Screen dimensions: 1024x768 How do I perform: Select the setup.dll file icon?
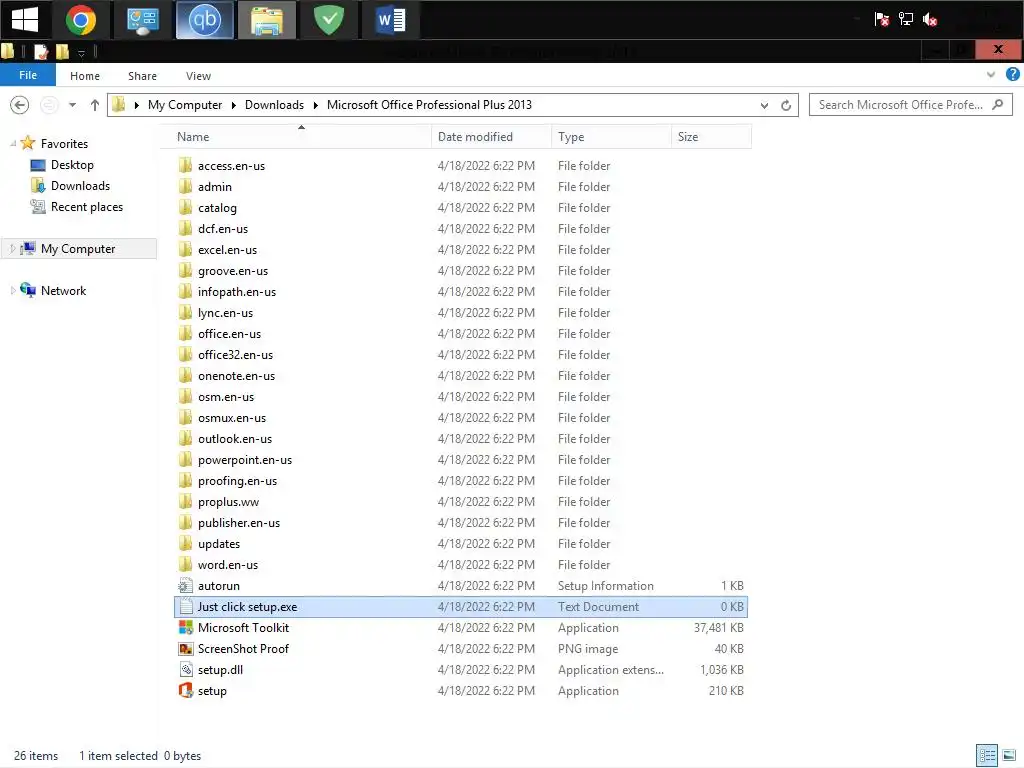(185, 669)
